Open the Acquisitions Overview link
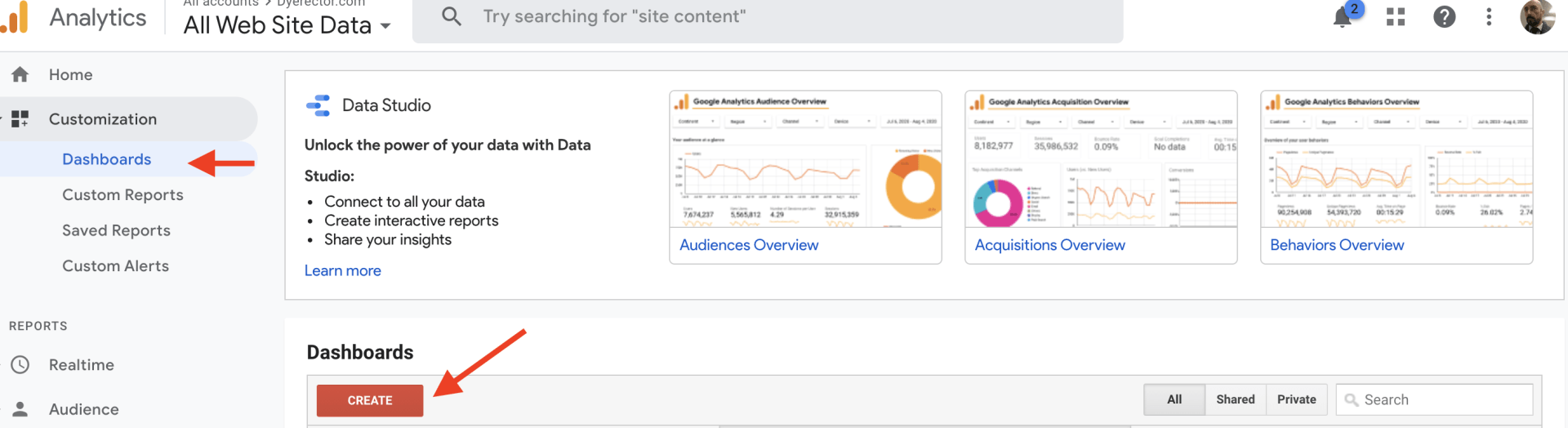The height and width of the screenshot is (428, 1568). (1050, 245)
